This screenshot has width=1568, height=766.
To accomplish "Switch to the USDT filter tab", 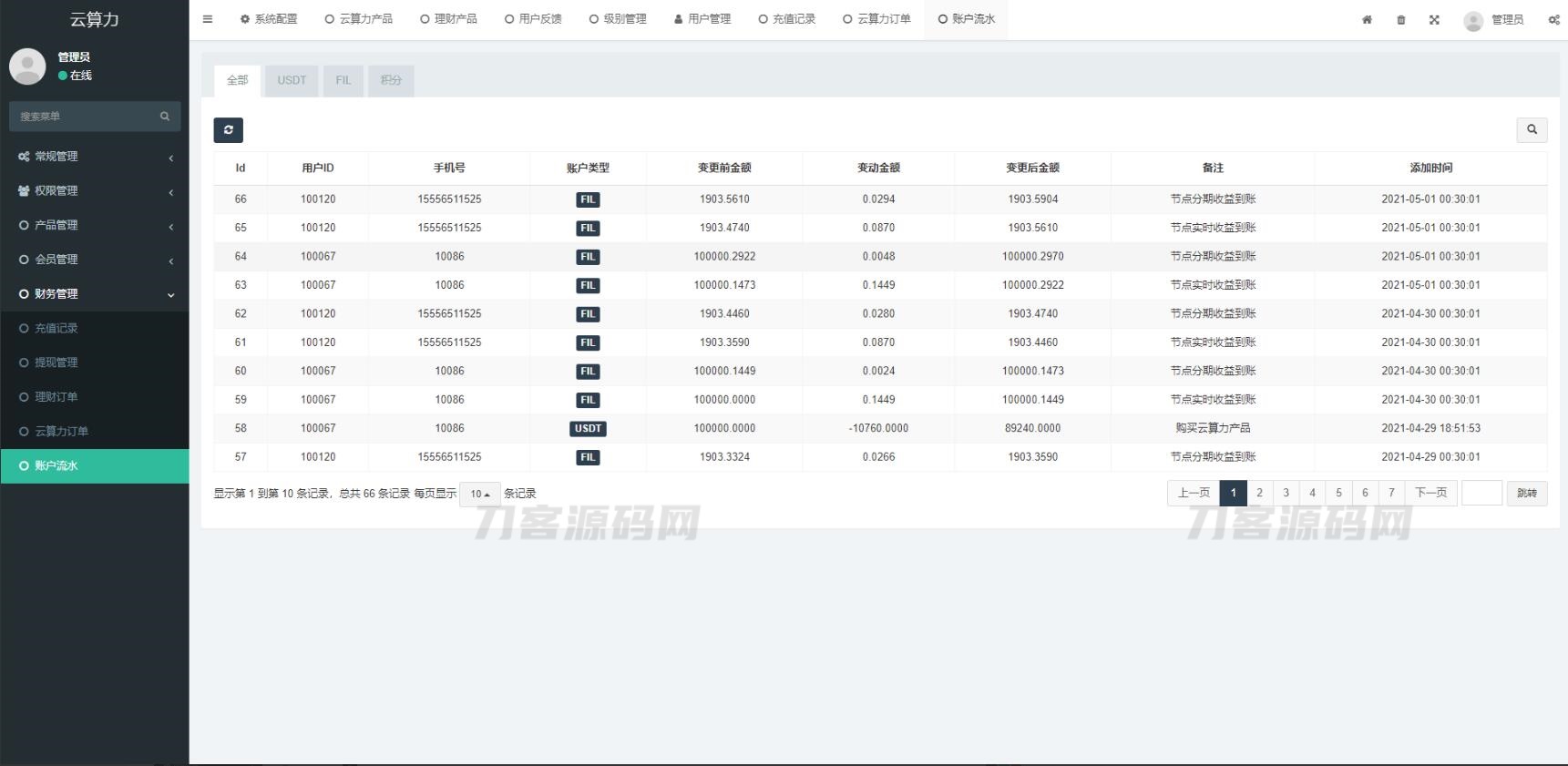I will click(292, 80).
